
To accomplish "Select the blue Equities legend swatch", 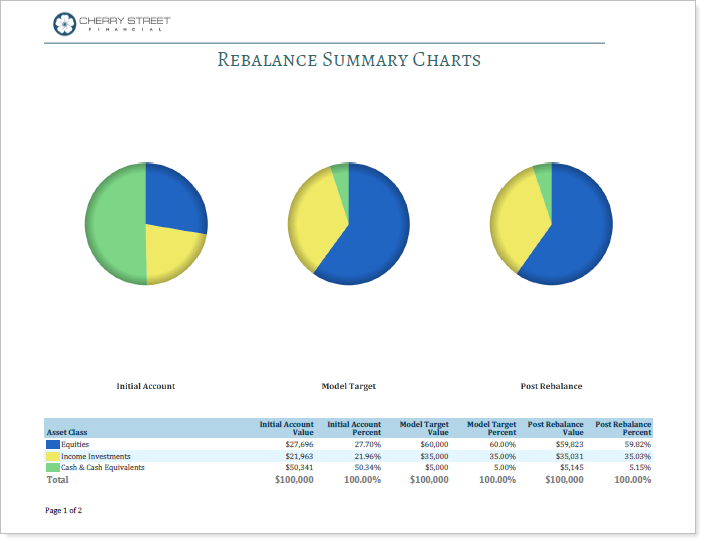I will pyautogui.click(x=52, y=444).
